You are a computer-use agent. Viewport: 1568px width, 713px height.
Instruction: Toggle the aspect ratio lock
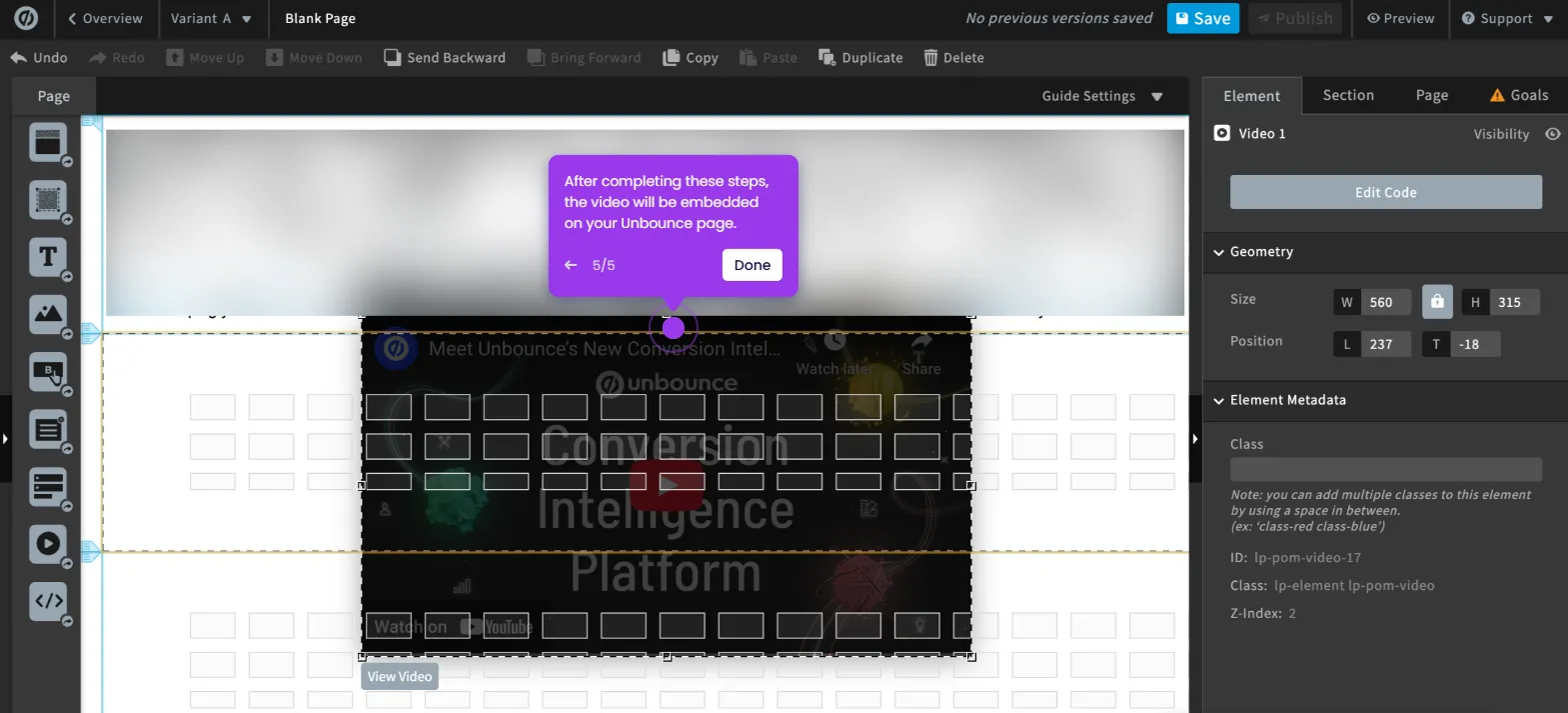click(x=1436, y=301)
